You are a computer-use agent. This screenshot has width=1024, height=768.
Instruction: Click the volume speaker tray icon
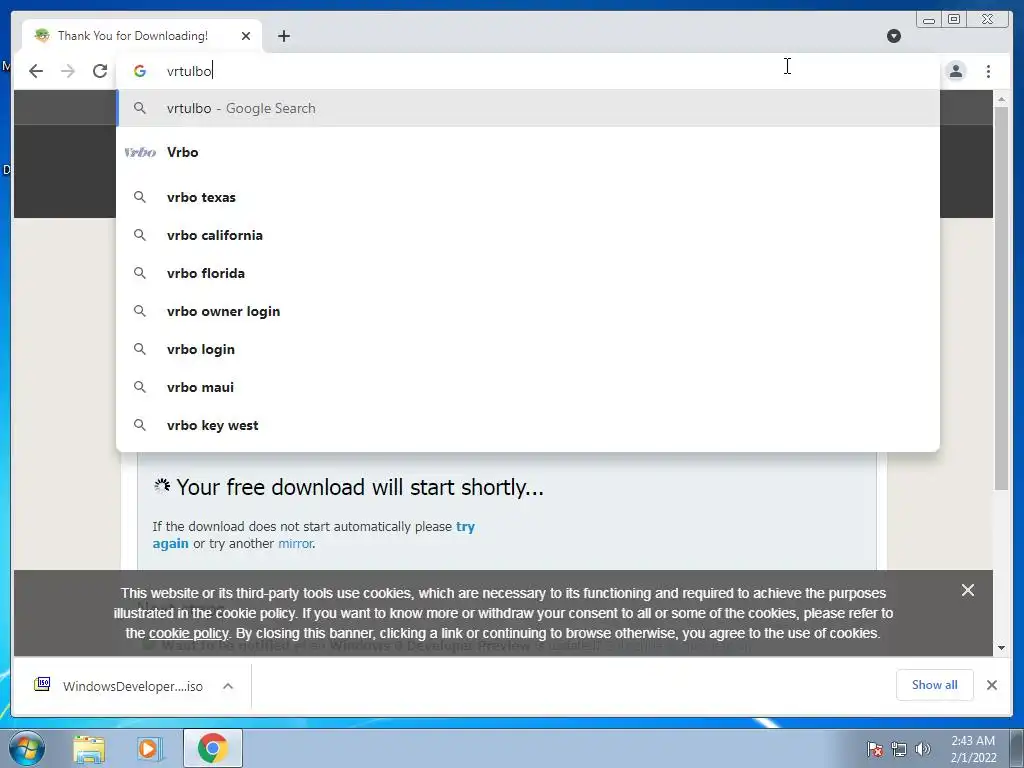coord(923,749)
